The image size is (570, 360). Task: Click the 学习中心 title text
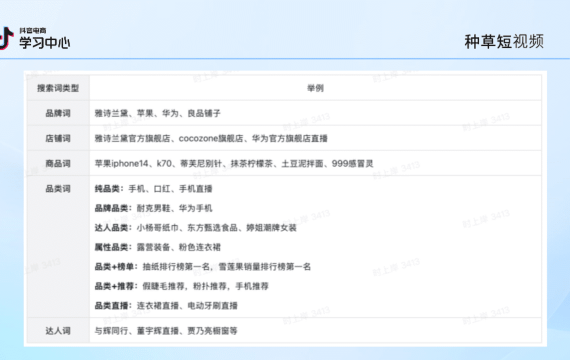(x=45, y=43)
